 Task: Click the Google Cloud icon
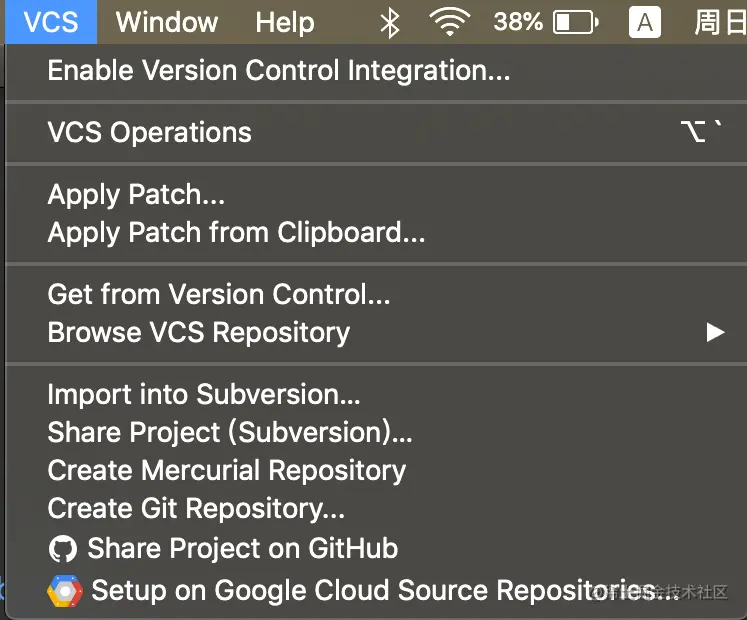(65, 590)
